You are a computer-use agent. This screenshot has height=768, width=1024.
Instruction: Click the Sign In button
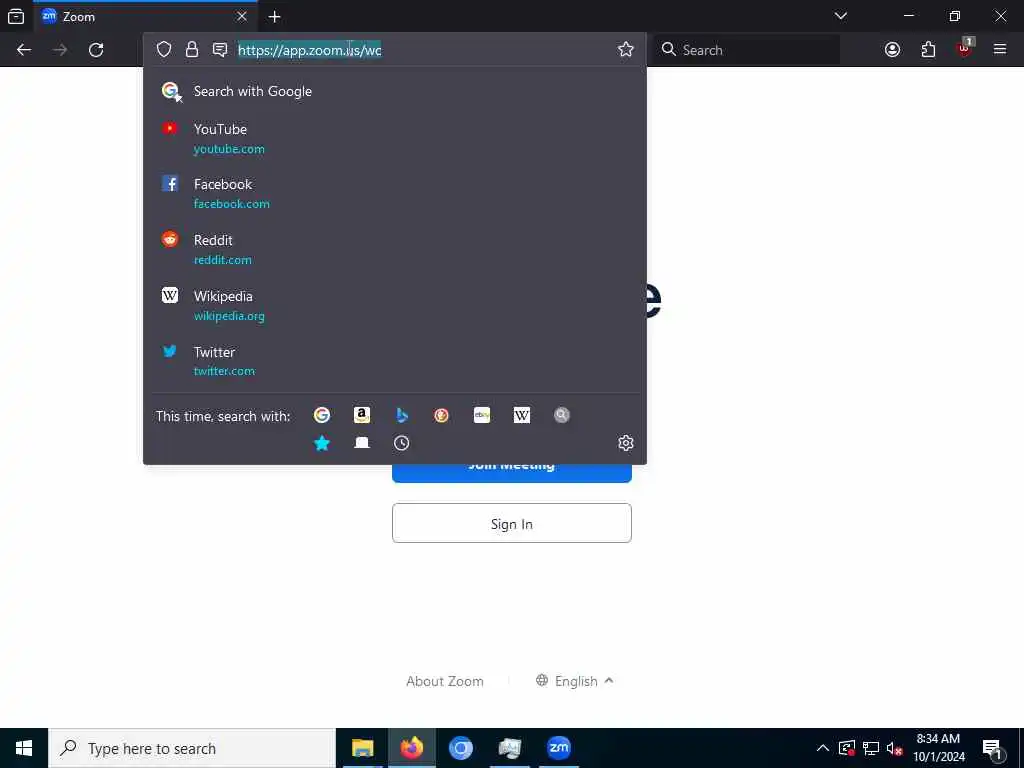[x=512, y=523]
